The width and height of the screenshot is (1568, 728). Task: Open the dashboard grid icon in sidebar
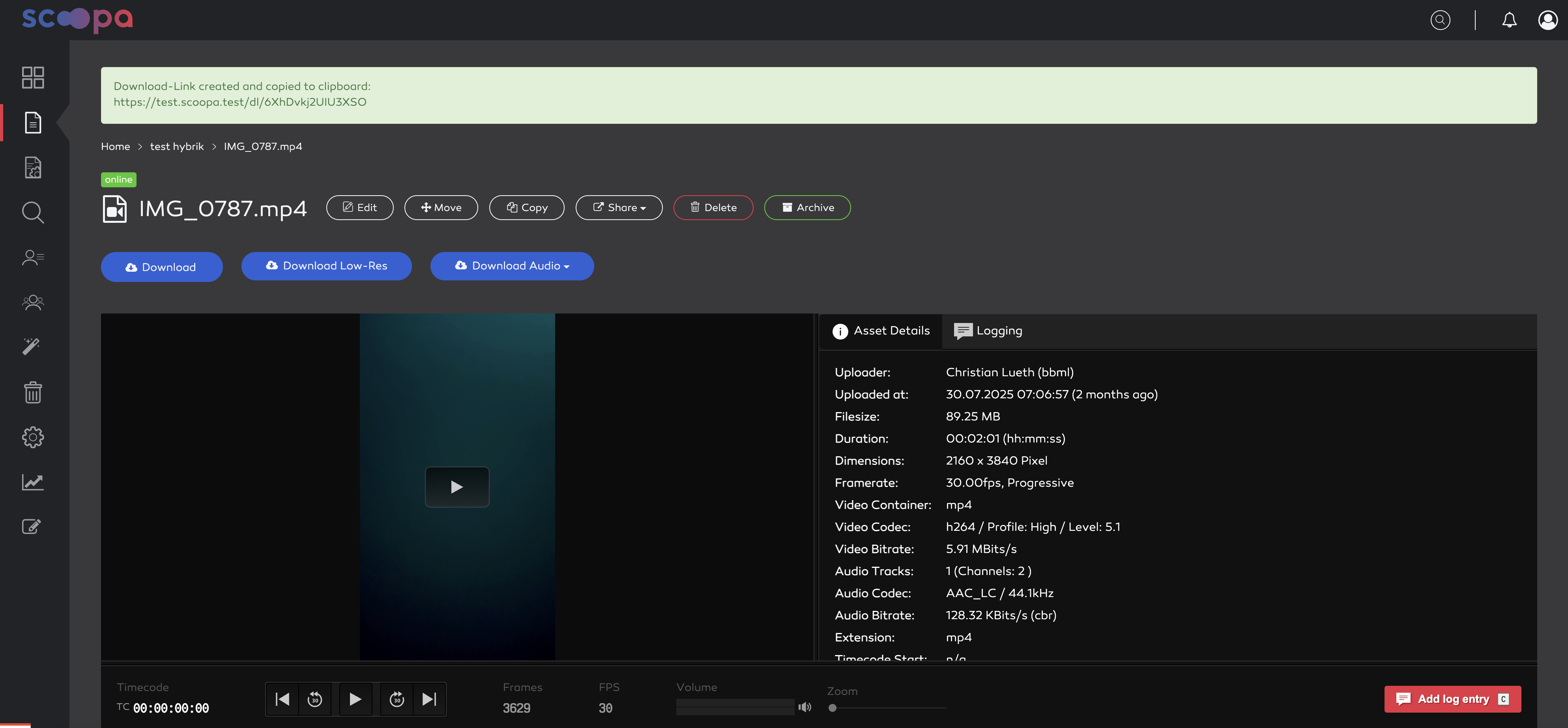(x=33, y=77)
